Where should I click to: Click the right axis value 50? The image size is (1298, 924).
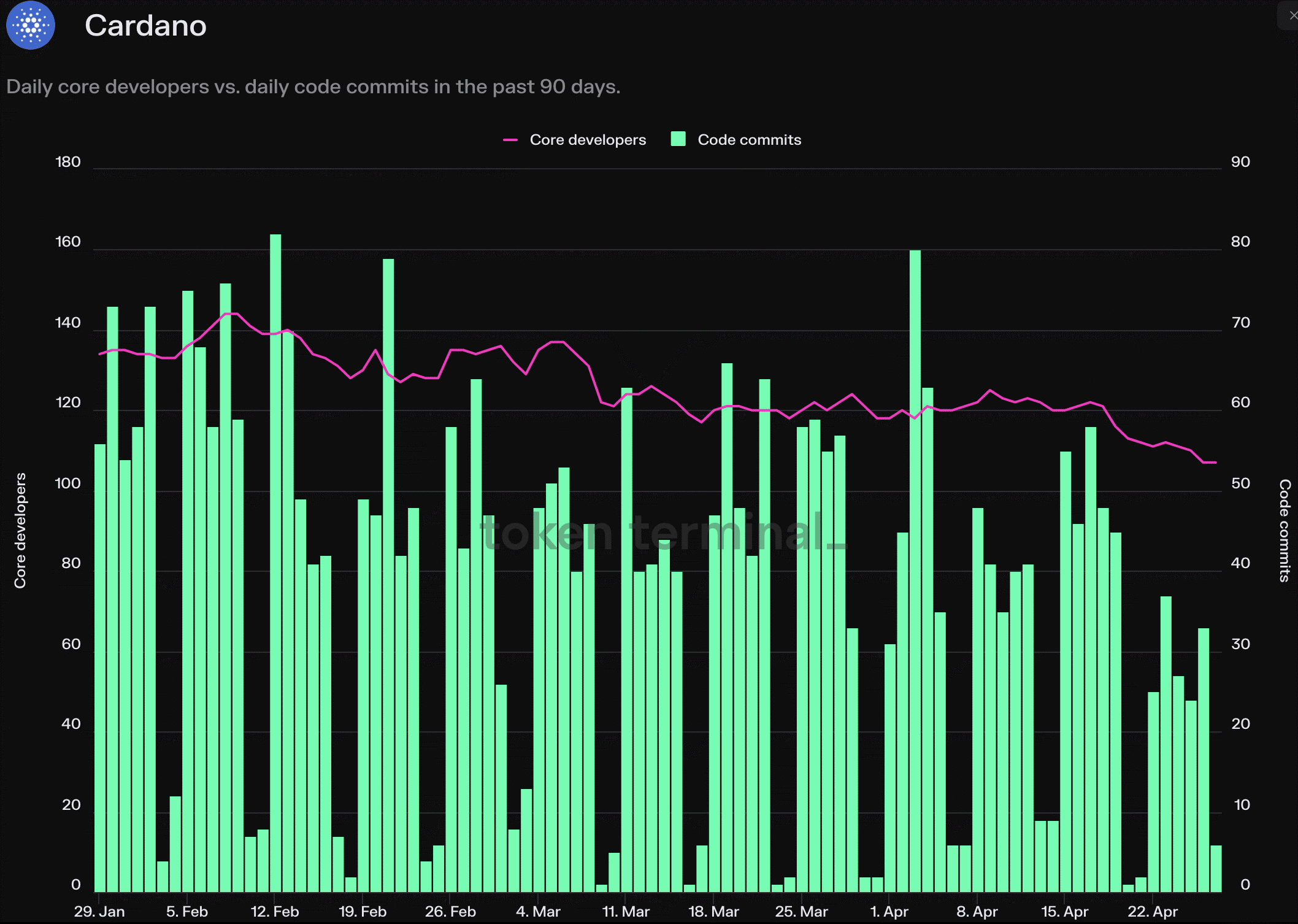1240,483
